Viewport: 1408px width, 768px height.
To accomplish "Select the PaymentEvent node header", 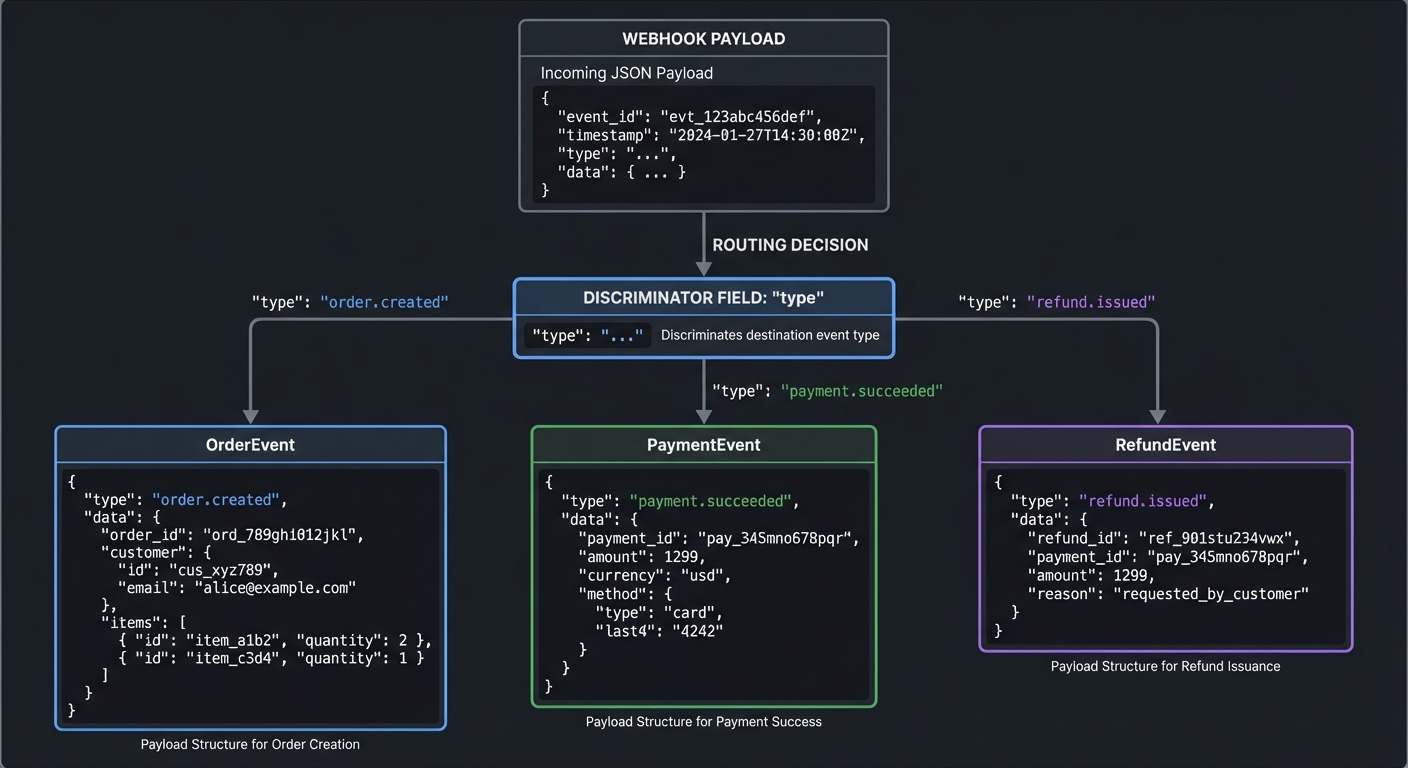I will tap(703, 444).
